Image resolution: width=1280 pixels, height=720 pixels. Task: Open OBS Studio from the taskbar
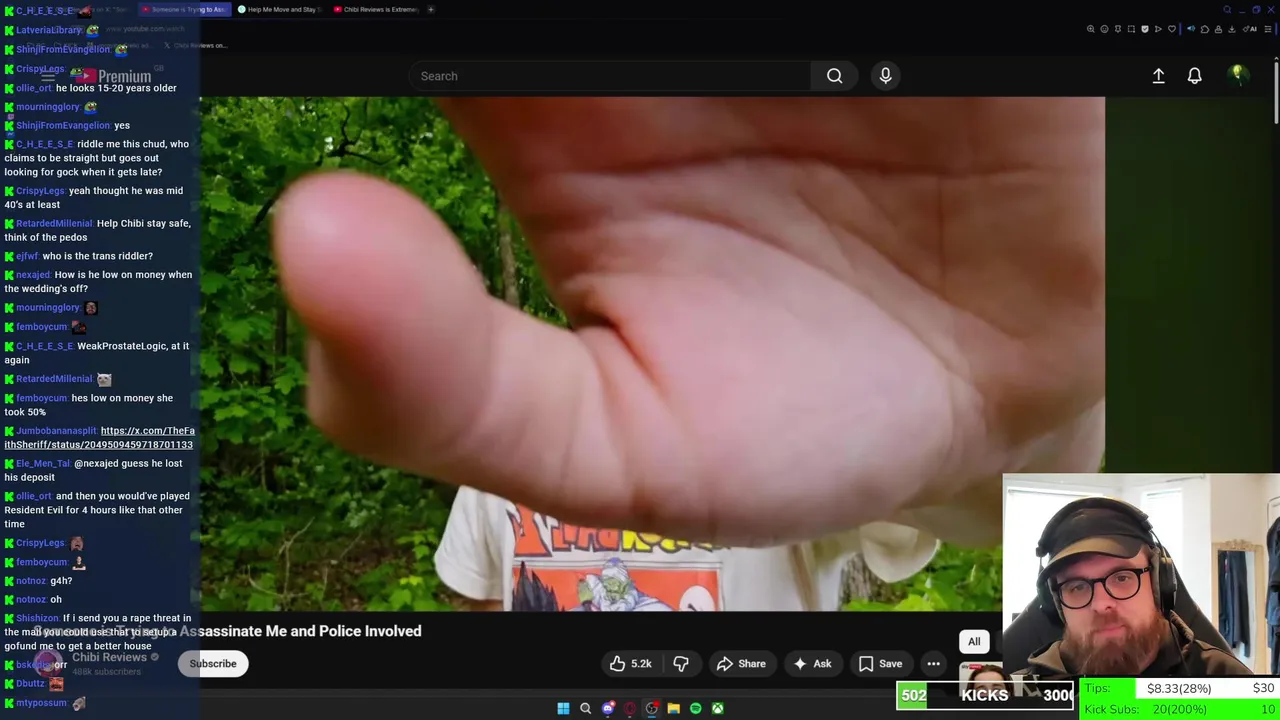tap(651, 708)
